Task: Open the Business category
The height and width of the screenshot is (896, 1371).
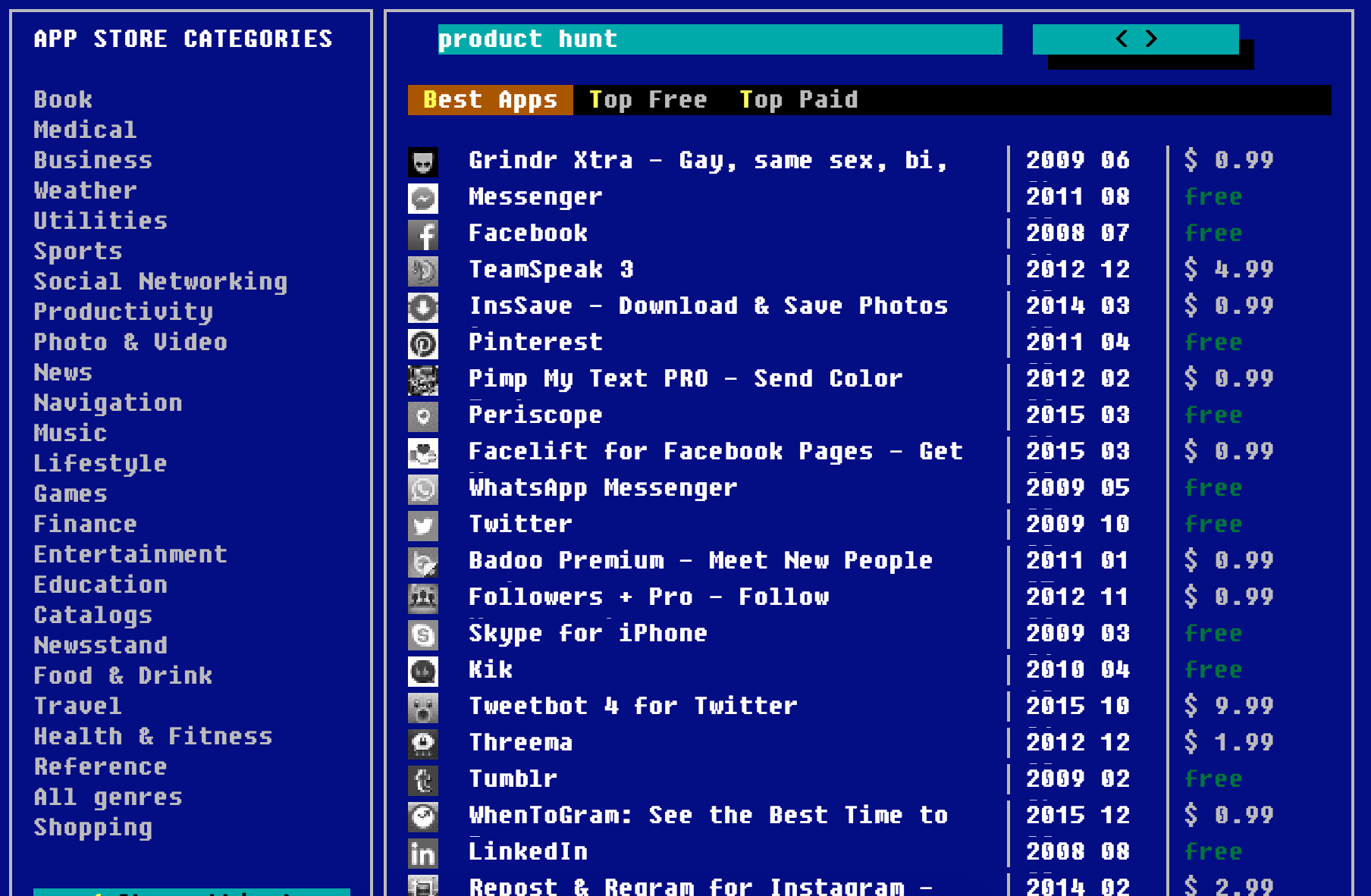Action: [93, 160]
